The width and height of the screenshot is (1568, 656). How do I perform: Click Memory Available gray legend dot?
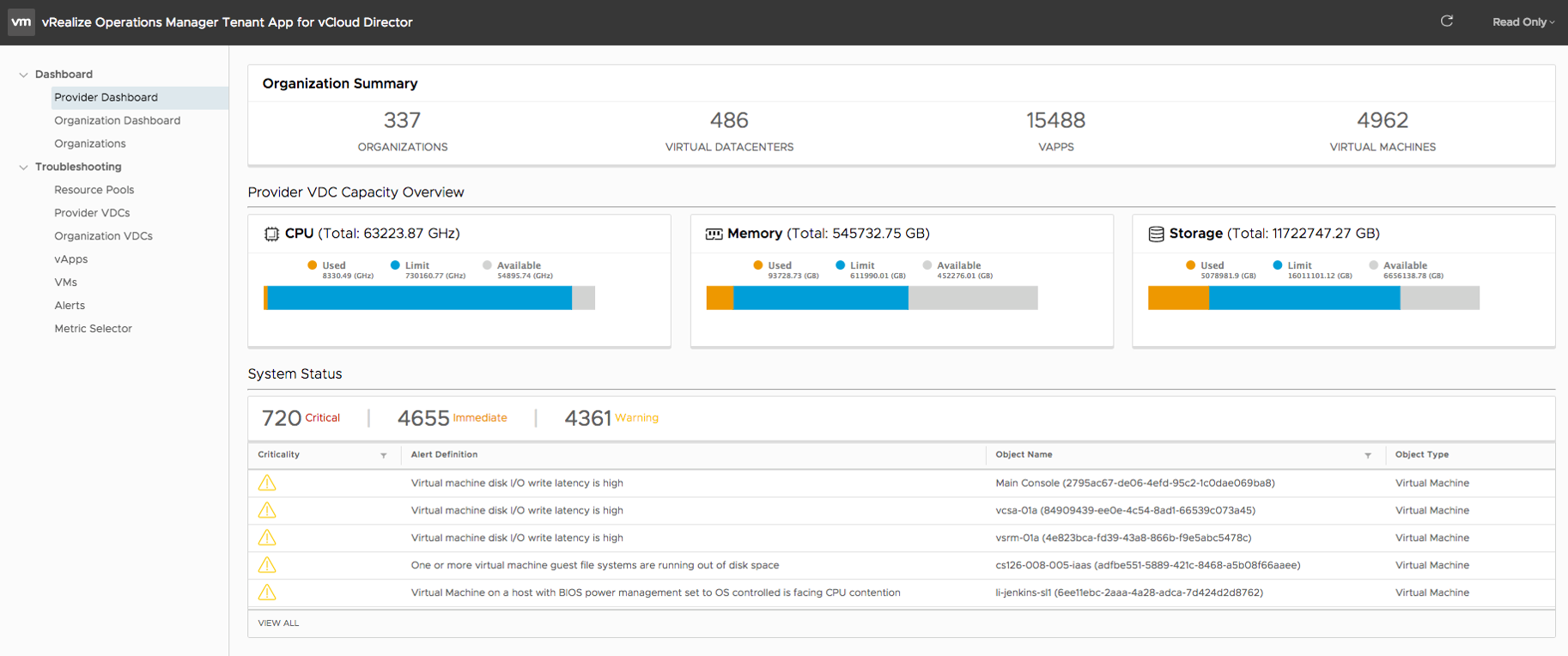pyautogui.click(x=927, y=266)
